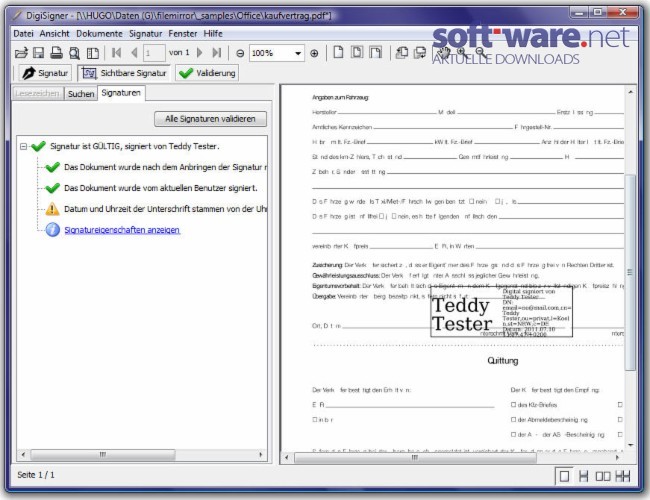Click document scroll down arrow
Image resolution: width=650 pixels, height=500 pixels.
click(631, 445)
